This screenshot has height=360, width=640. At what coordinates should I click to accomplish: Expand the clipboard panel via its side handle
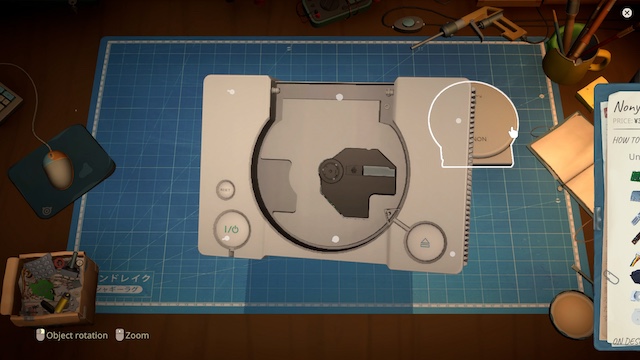pos(597,218)
